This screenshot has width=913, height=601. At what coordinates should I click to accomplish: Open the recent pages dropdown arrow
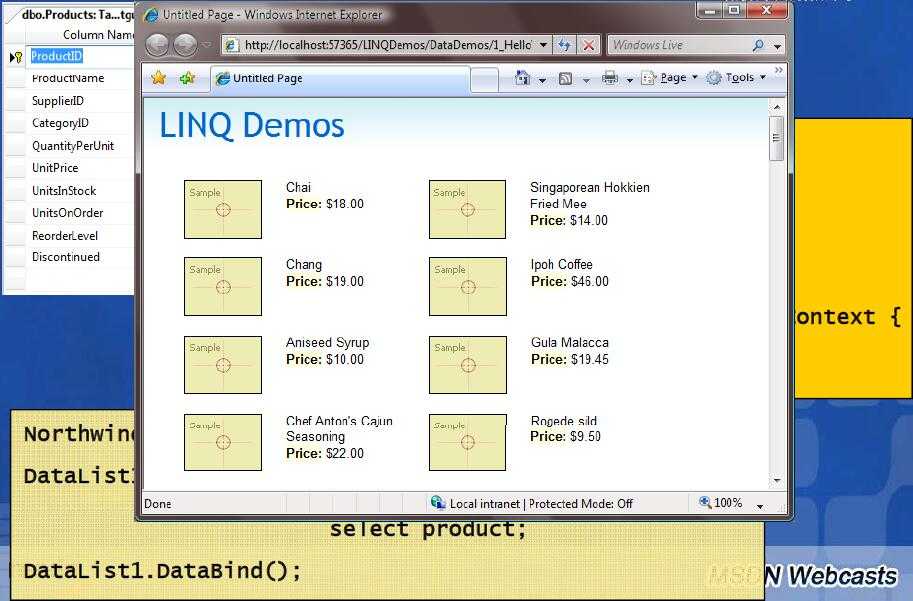click(x=207, y=45)
